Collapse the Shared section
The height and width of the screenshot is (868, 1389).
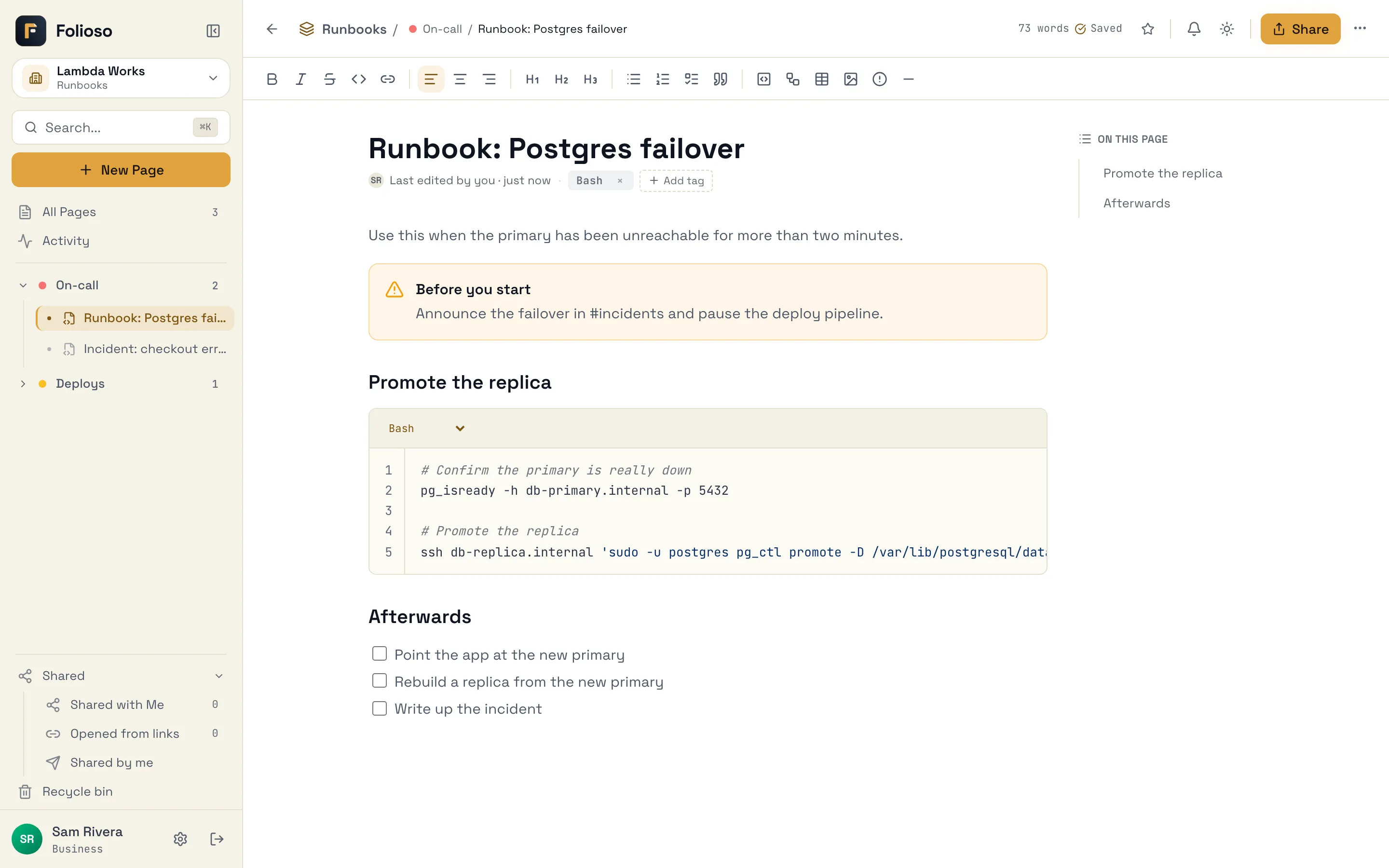pos(218,676)
